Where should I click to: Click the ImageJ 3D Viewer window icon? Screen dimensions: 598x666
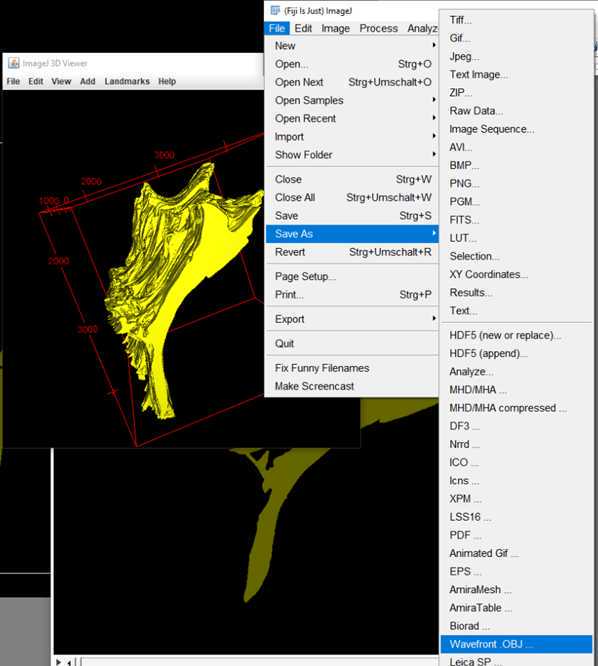pos(14,63)
